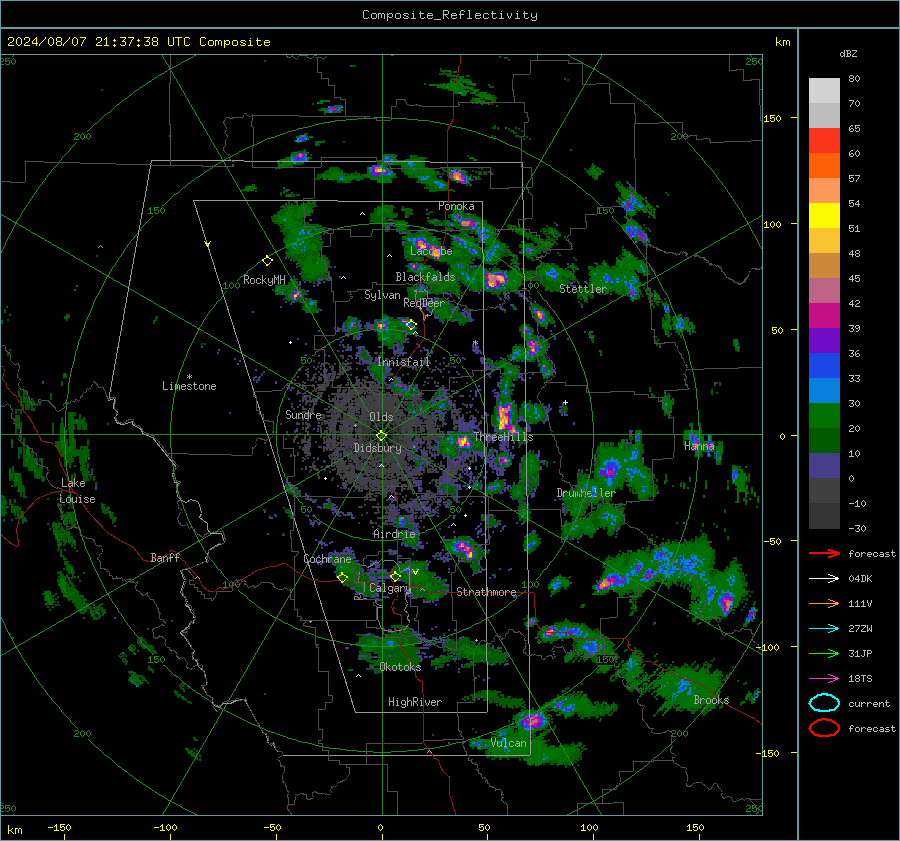Click the red forecast oval icon
The width and height of the screenshot is (900, 841).
(824, 728)
